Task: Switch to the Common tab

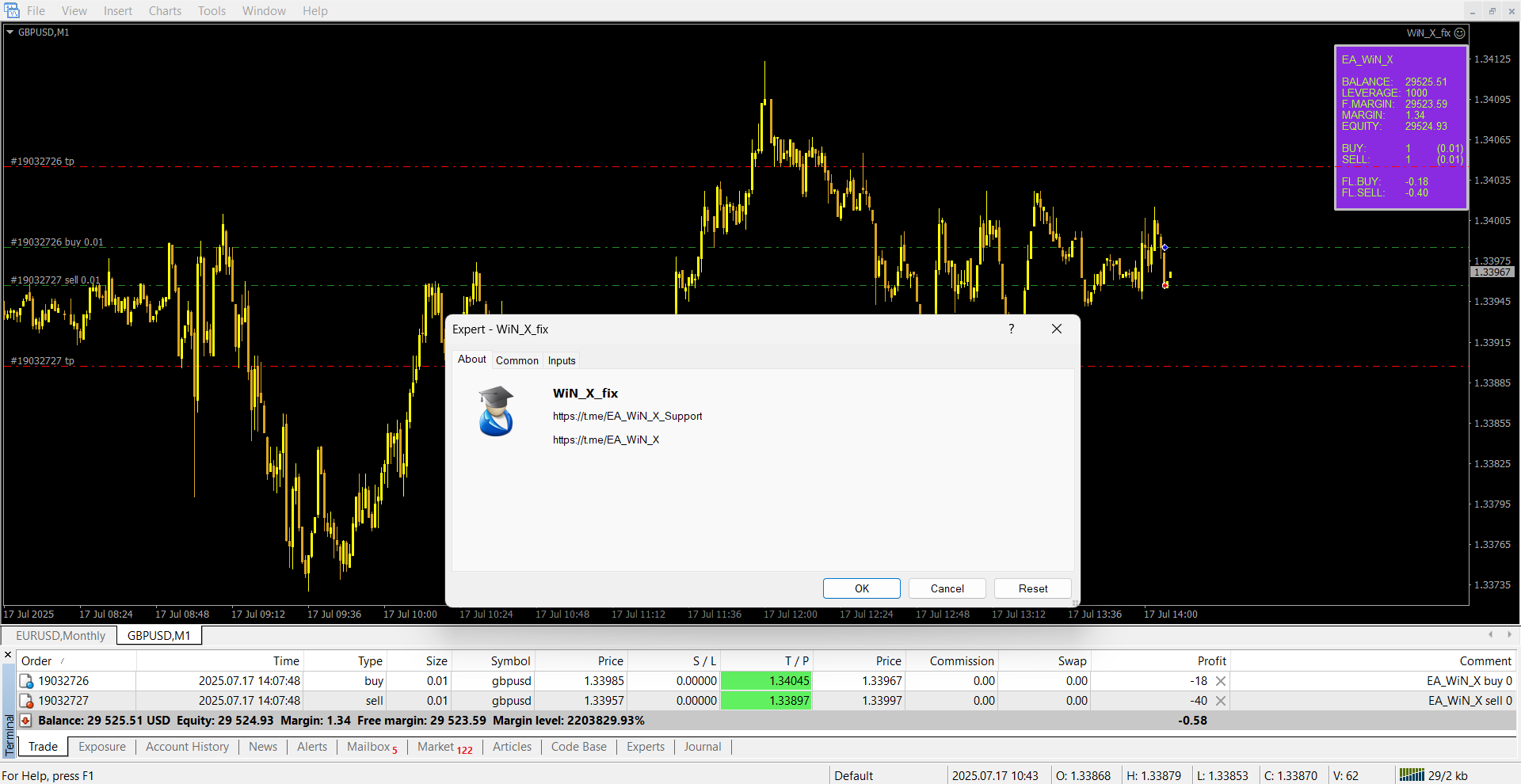Action: click(x=517, y=360)
